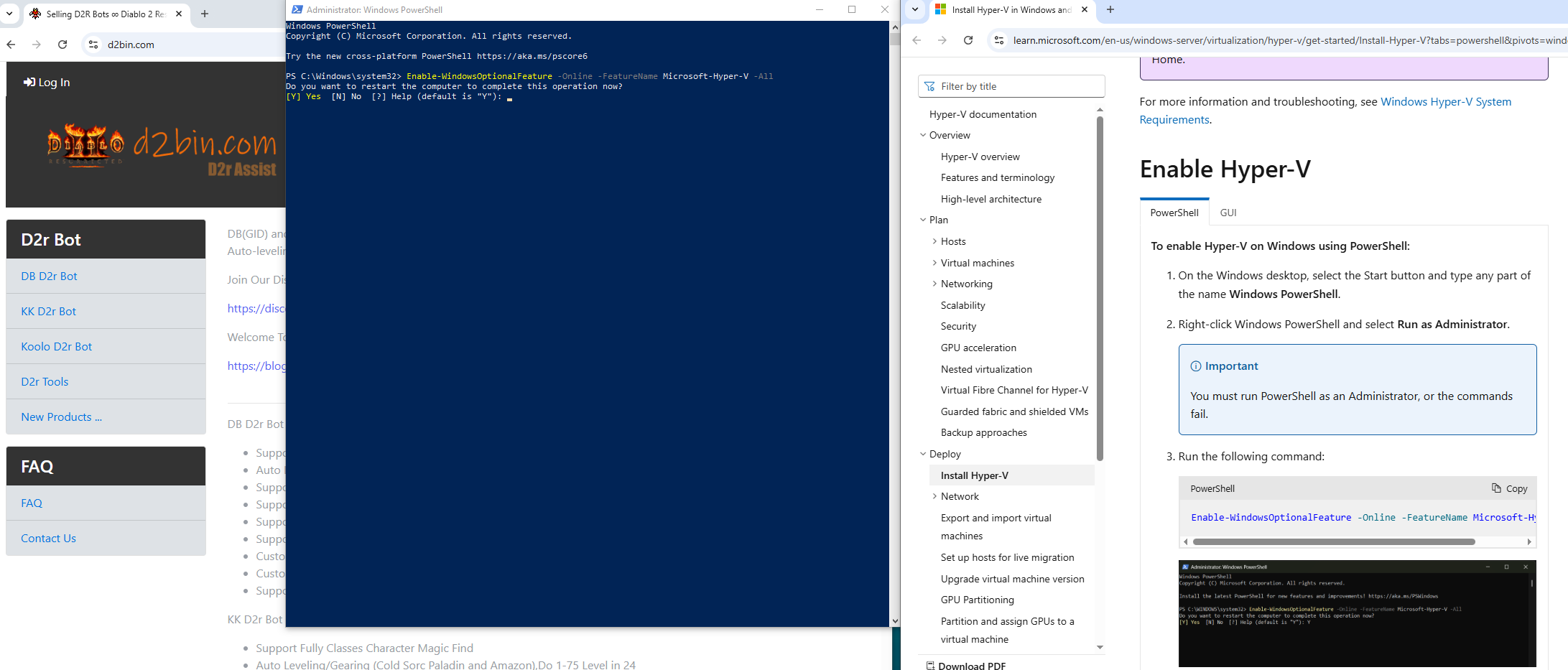Copy the PowerShell command code
This screenshot has height=670, width=1568.
coord(1509,488)
